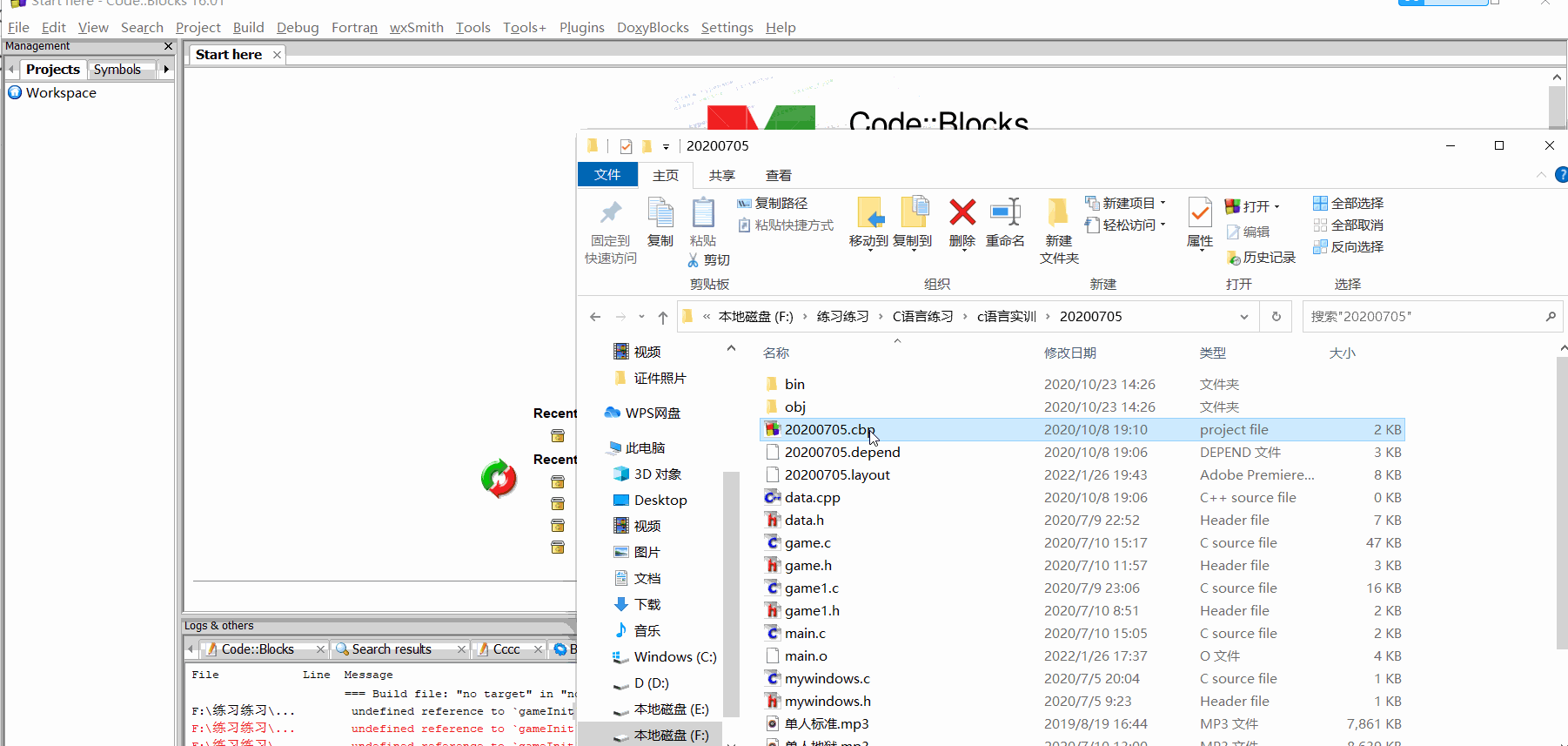Select the 20200705.cbp project file

click(x=1082, y=429)
